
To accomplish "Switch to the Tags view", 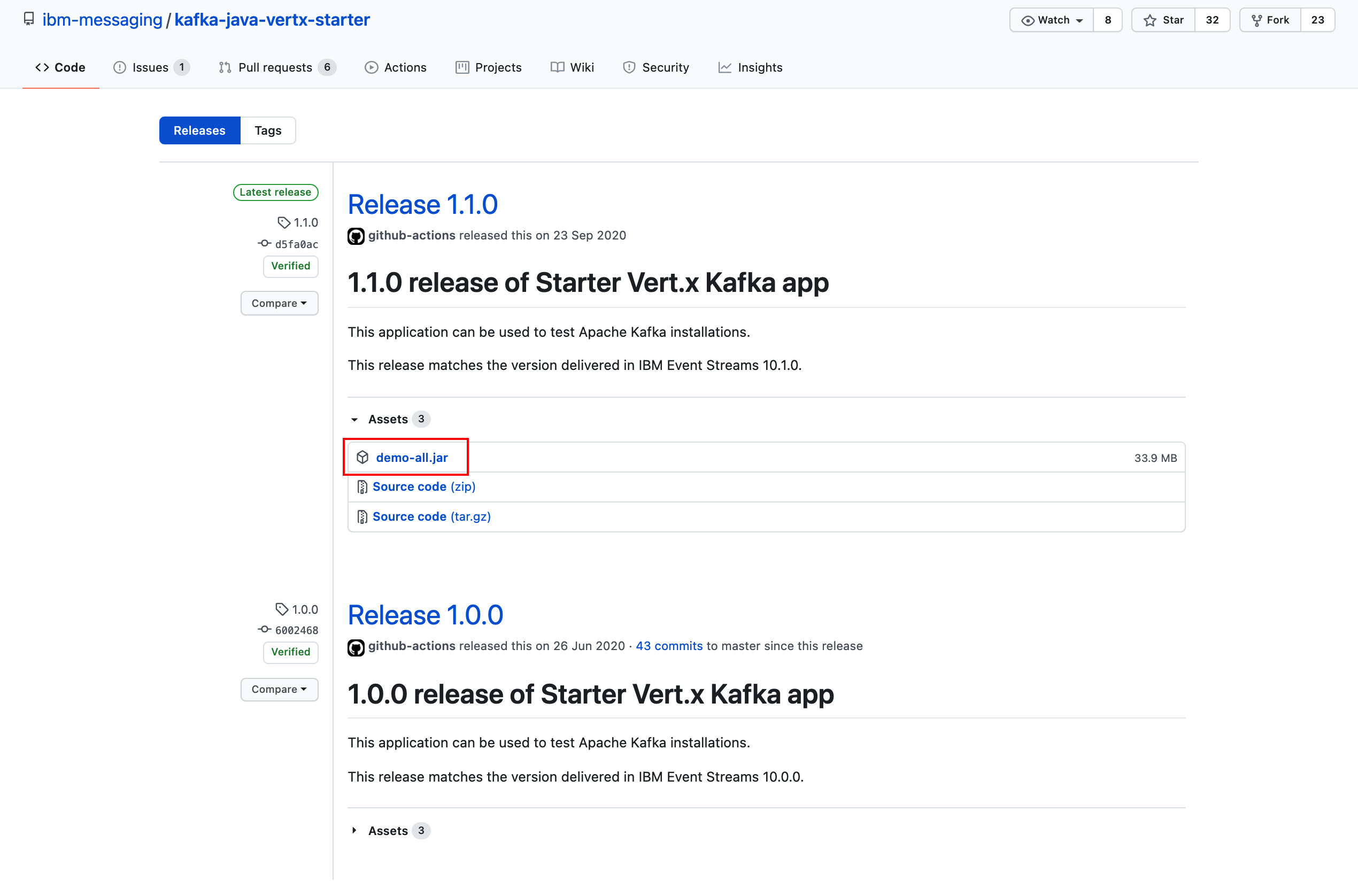I will tap(268, 130).
